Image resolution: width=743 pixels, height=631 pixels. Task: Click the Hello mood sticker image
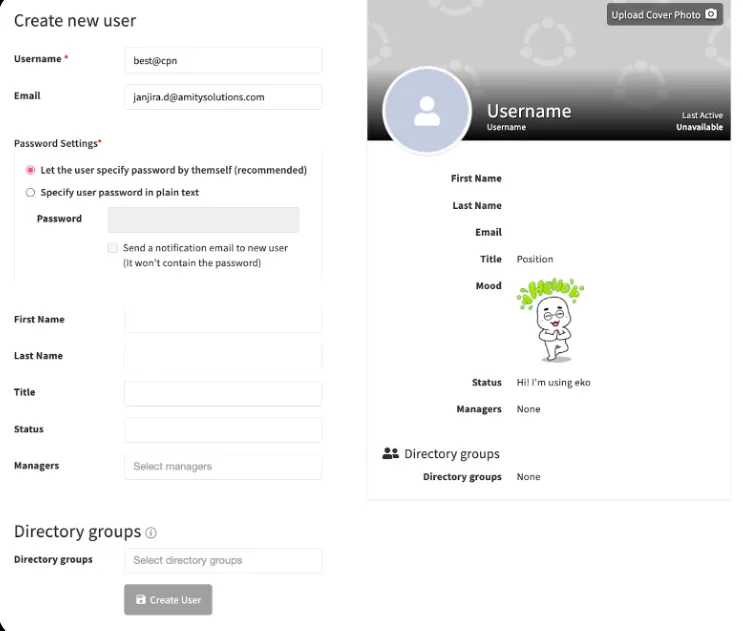(550, 320)
